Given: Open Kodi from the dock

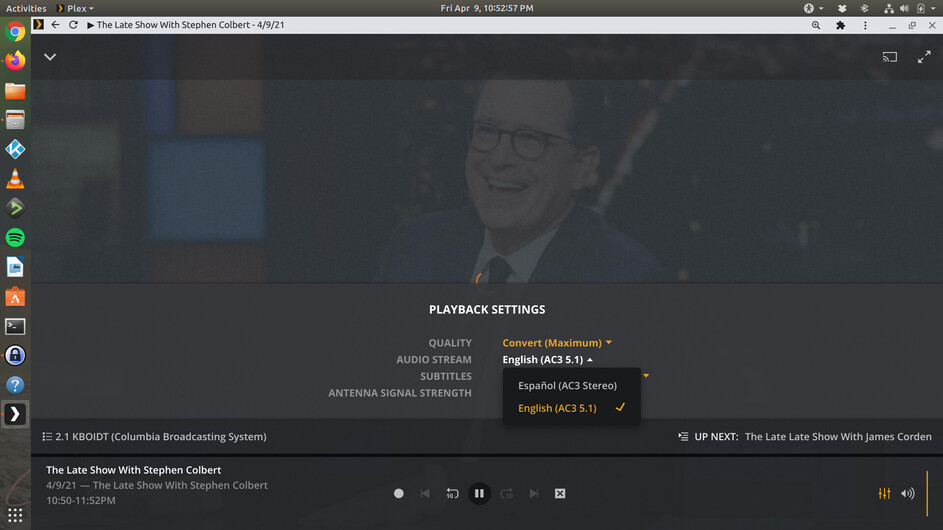Looking at the screenshot, I should click(15, 149).
